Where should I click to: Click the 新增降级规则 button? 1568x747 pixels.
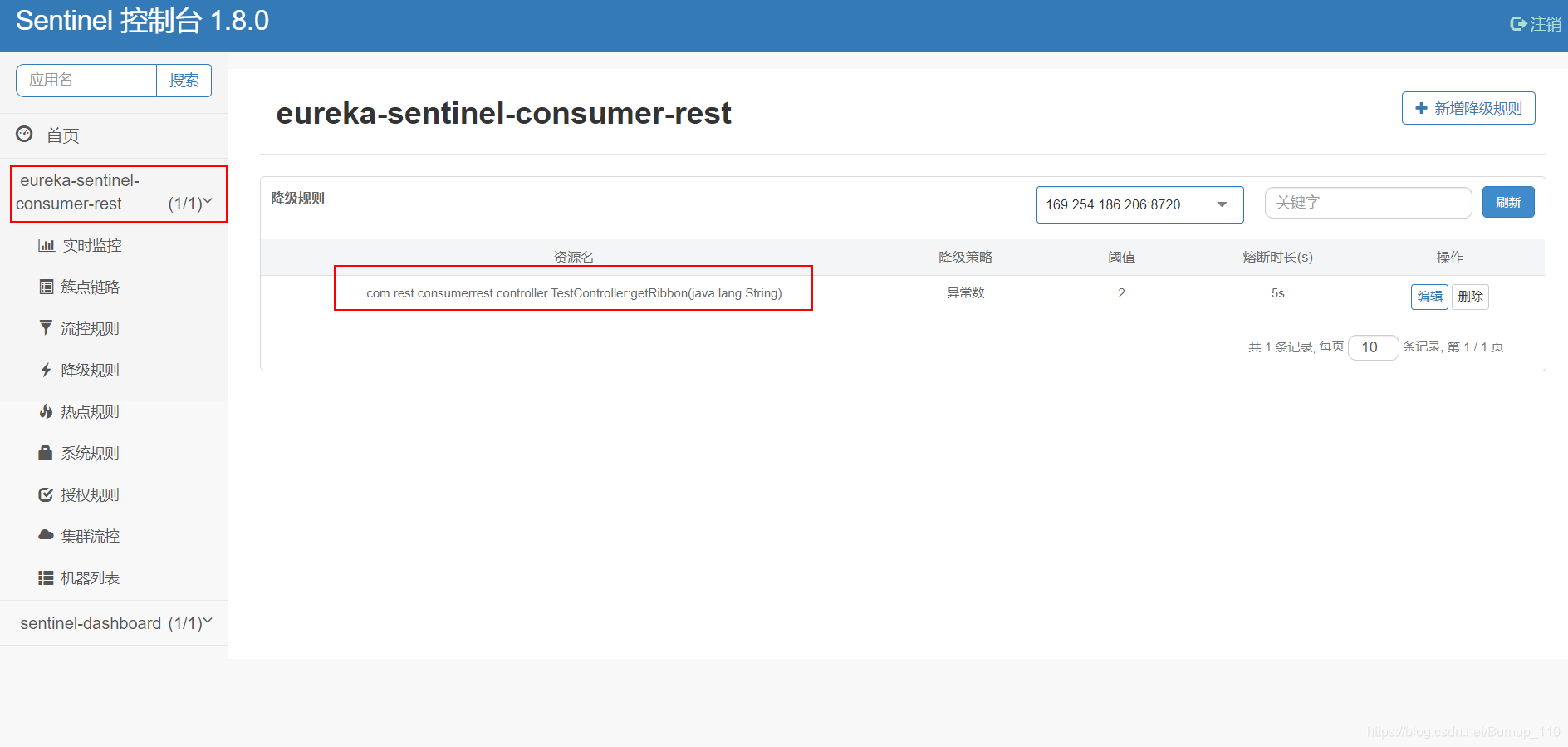pyautogui.click(x=1468, y=108)
